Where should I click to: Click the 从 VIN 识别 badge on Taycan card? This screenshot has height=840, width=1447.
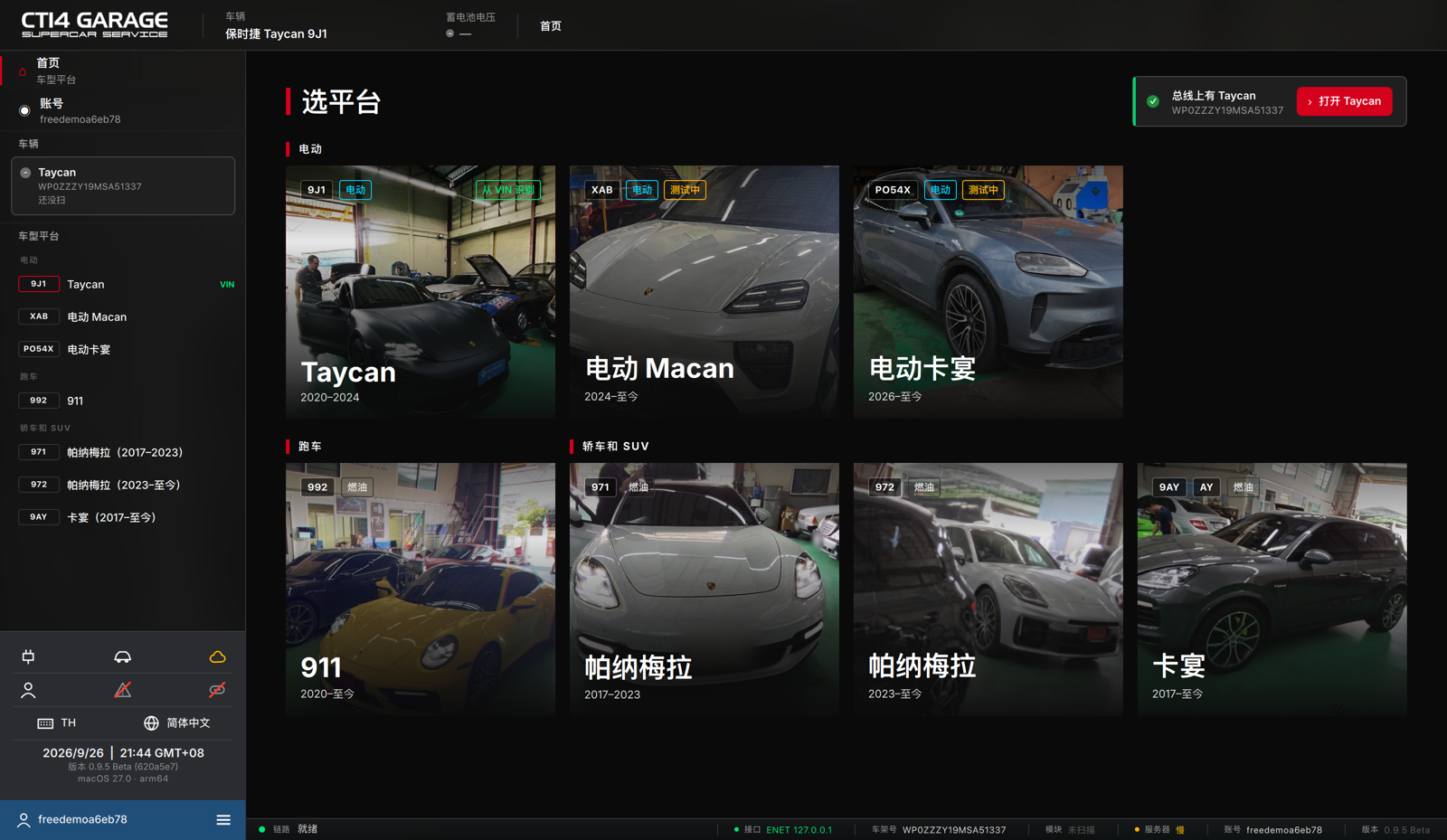(x=508, y=190)
